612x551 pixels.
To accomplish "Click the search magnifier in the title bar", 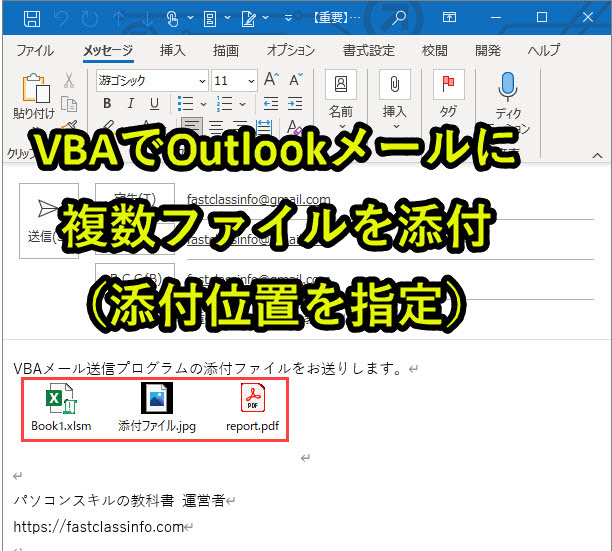I will [x=399, y=18].
